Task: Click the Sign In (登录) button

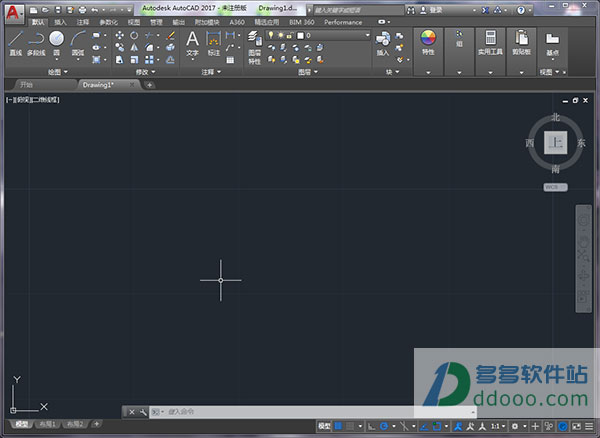Action: 432,10
